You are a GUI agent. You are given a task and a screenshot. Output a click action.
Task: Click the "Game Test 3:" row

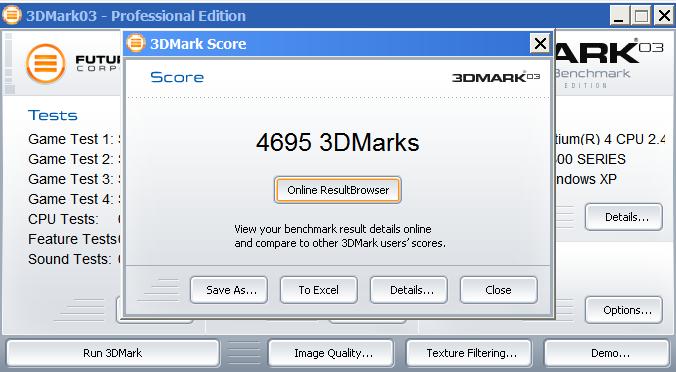[x=75, y=179]
